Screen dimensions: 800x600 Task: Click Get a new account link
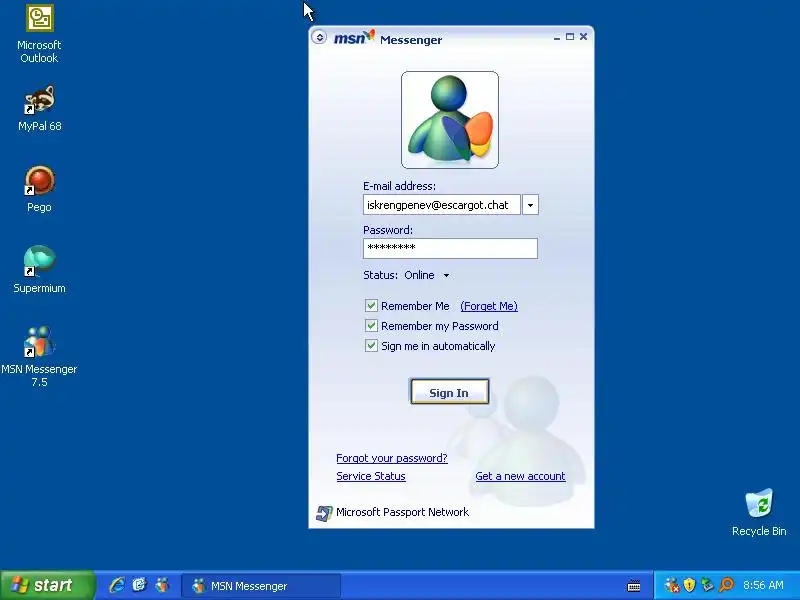pyautogui.click(x=520, y=476)
